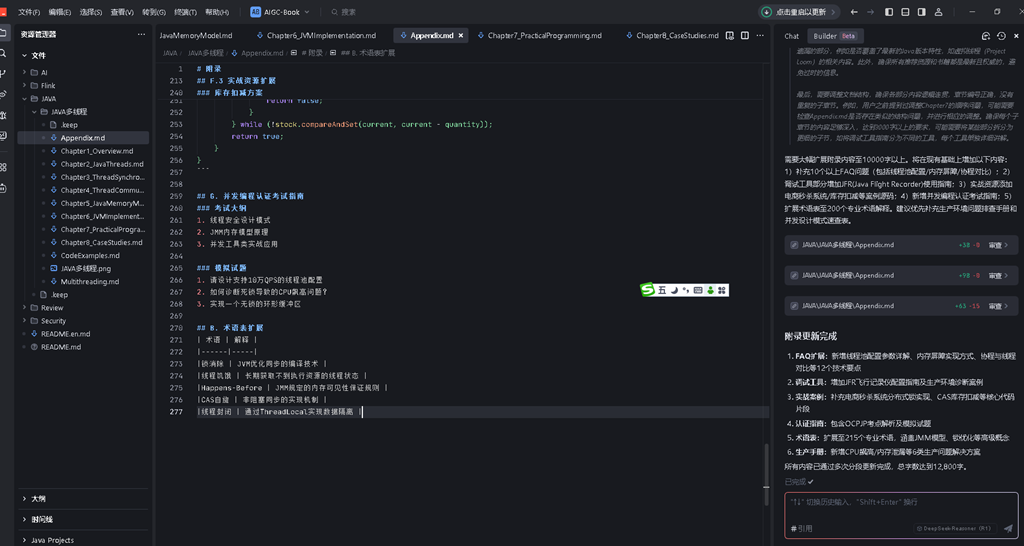
Task: Open the source control sidebar icon
Action: [3, 74]
